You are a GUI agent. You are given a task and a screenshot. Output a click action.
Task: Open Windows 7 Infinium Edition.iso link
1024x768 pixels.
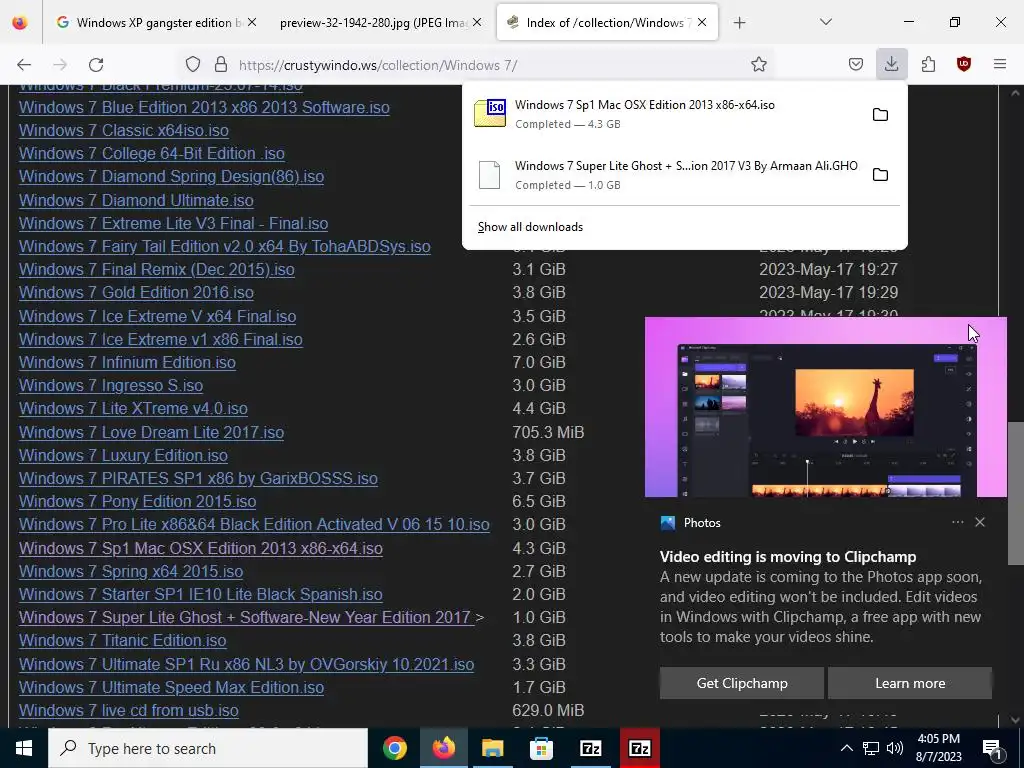[x=127, y=362]
